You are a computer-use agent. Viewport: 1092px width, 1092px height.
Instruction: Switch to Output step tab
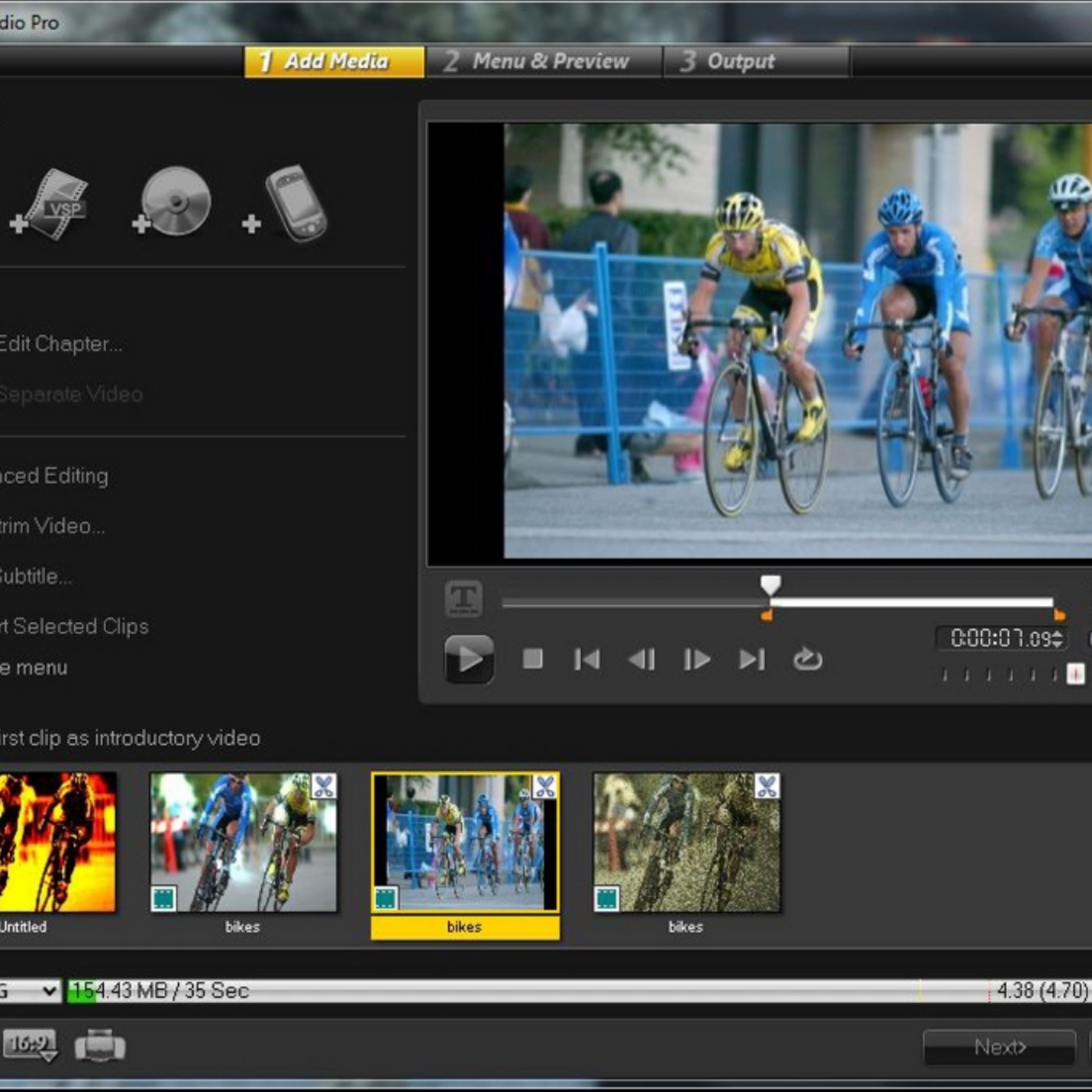point(757,61)
